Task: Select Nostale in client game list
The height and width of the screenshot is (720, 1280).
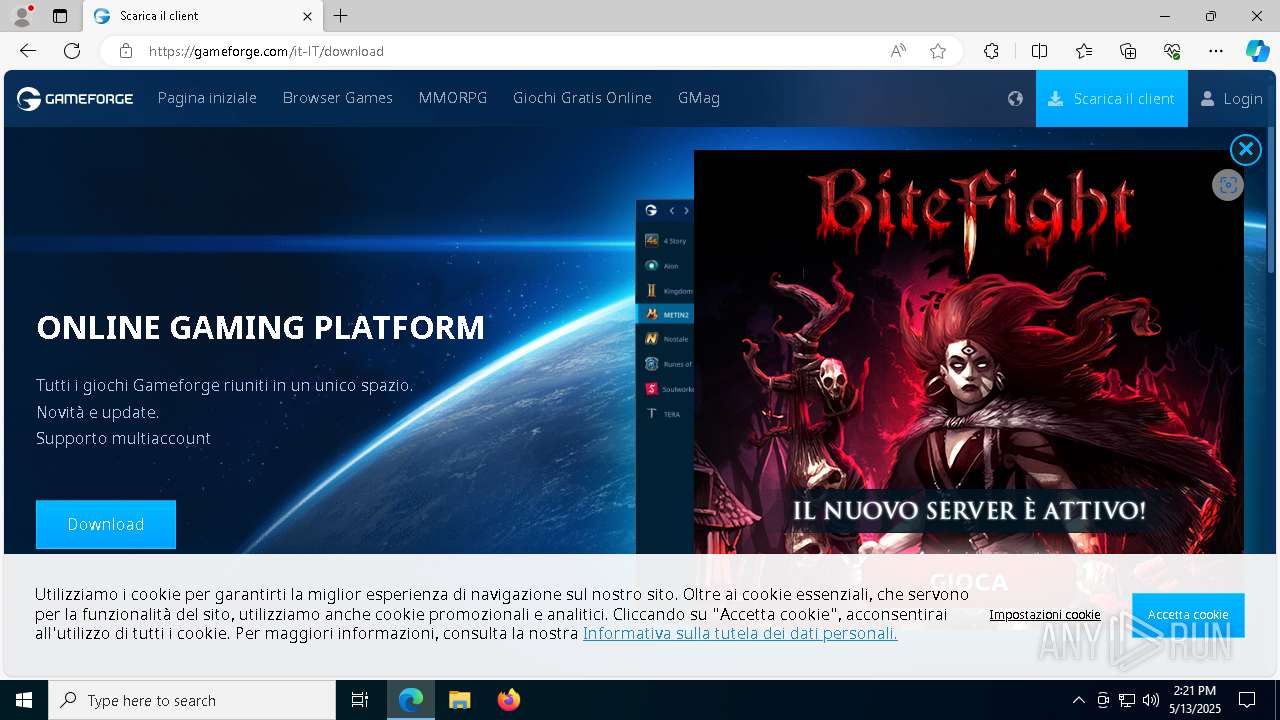Action: (665, 339)
